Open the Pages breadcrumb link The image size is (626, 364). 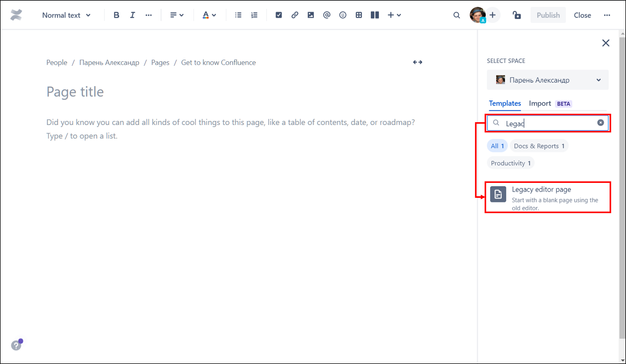pyautogui.click(x=160, y=62)
